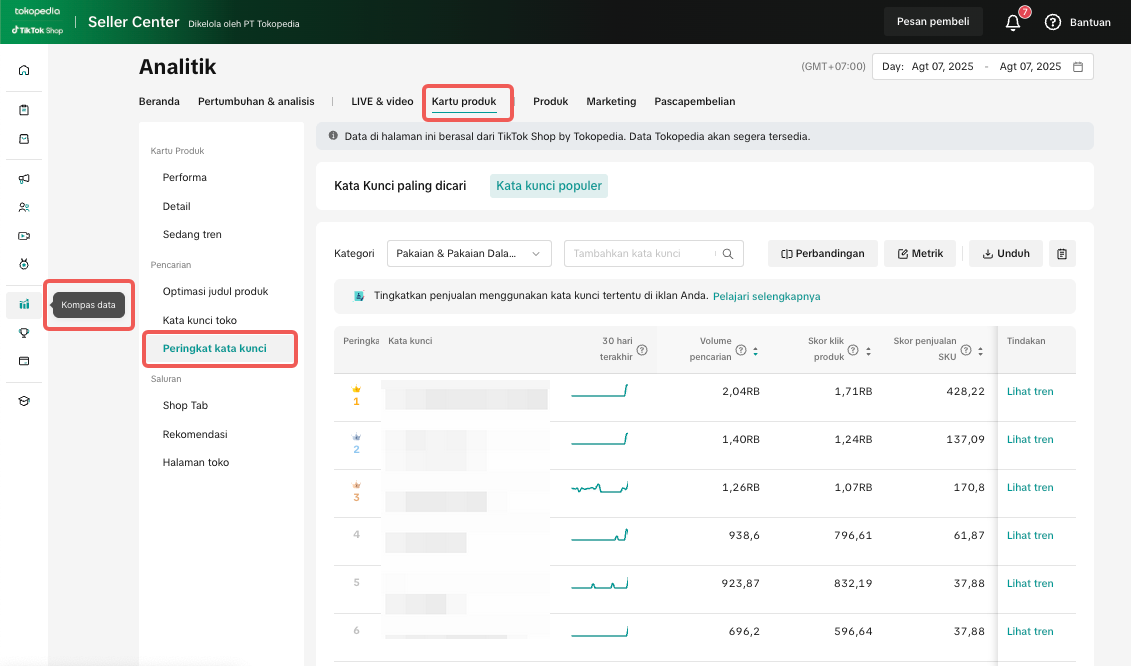
Task: Click the Perbandingan button
Action: coord(822,254)
